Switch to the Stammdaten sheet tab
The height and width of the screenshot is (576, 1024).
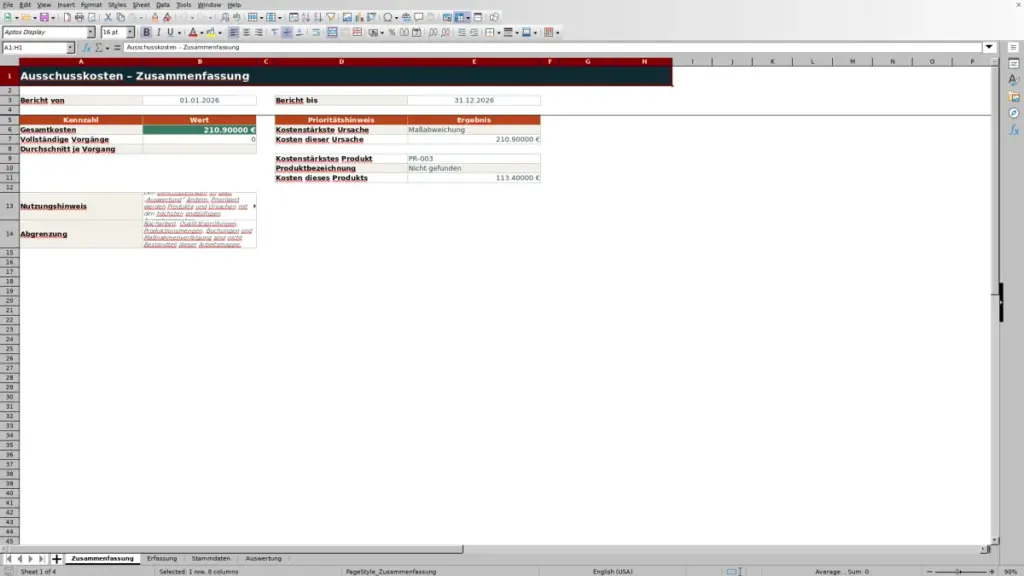point(211,559)
